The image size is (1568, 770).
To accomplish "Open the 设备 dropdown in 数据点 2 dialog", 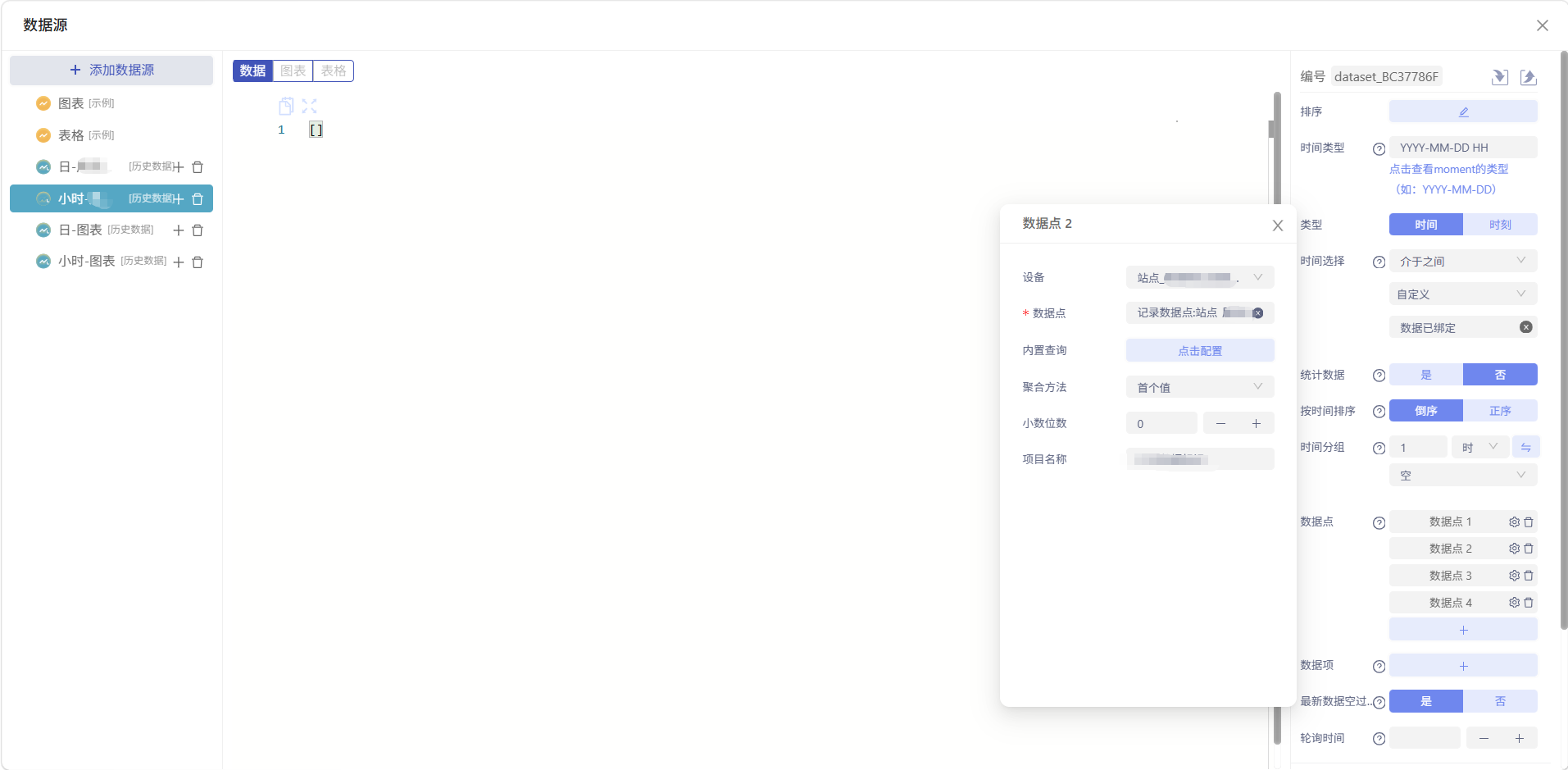I will [x=1199, y=277].
